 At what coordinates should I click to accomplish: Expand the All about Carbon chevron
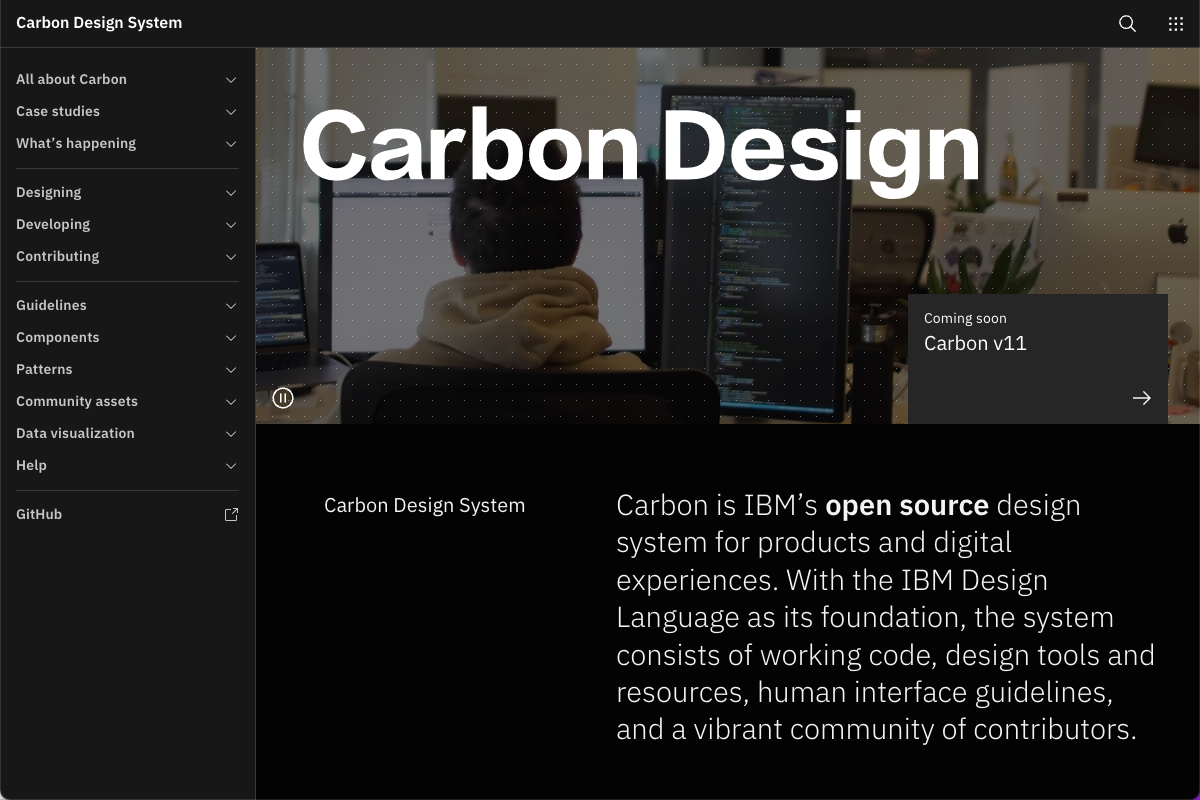point(231,80)
